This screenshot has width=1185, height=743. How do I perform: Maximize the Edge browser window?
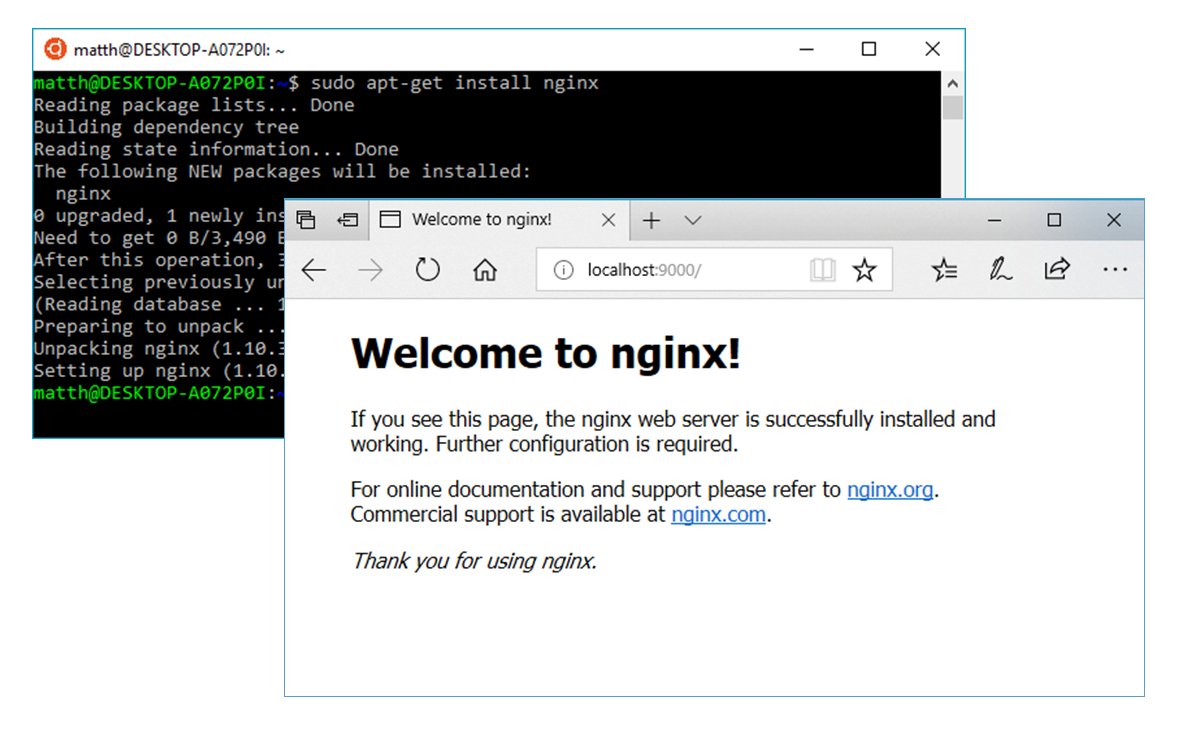1054,220
